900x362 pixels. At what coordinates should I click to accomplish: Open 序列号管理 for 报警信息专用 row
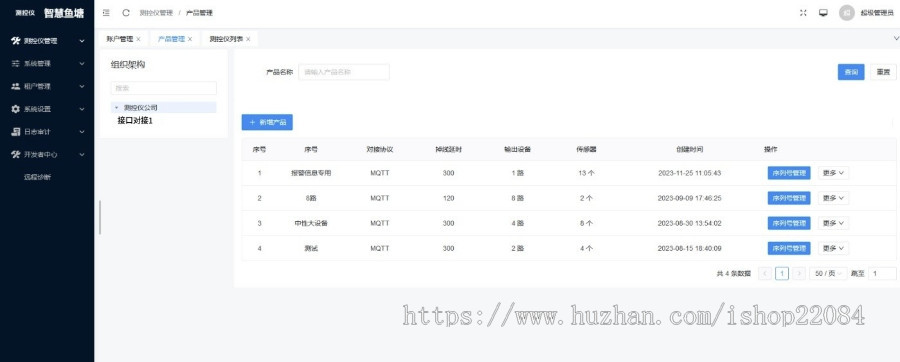789,173
